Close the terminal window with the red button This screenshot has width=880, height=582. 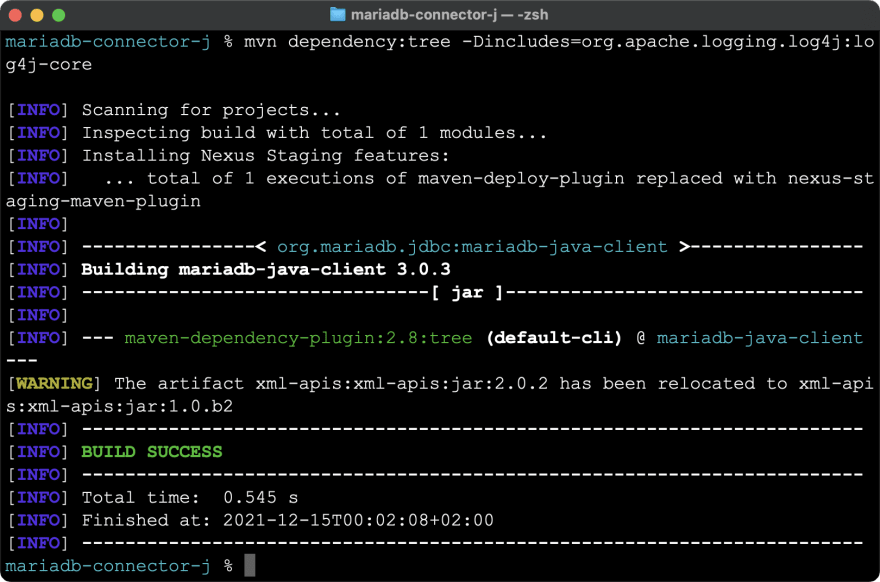15,15
